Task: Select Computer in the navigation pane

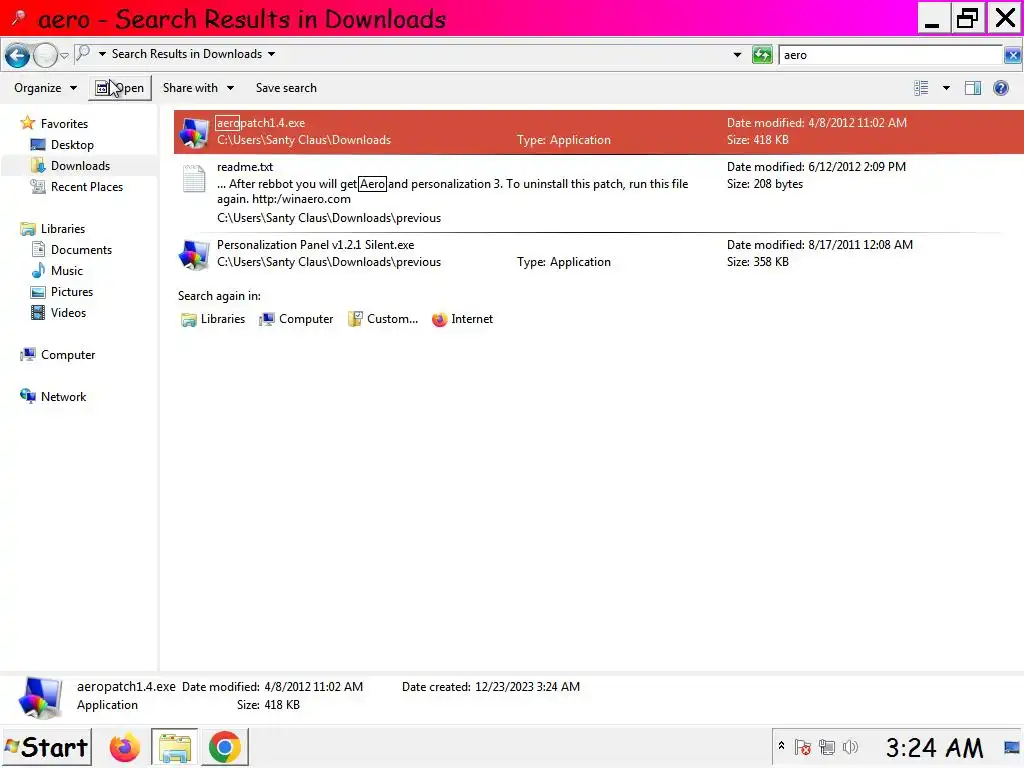Action: pyautogui.click(x=68, y=355)
